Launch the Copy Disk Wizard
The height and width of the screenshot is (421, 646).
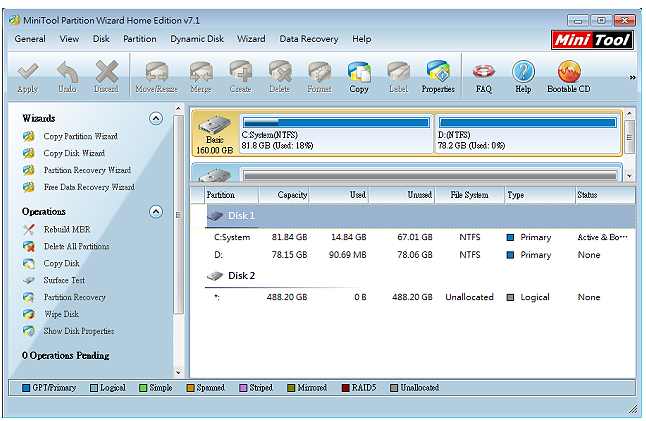point(74,153)
